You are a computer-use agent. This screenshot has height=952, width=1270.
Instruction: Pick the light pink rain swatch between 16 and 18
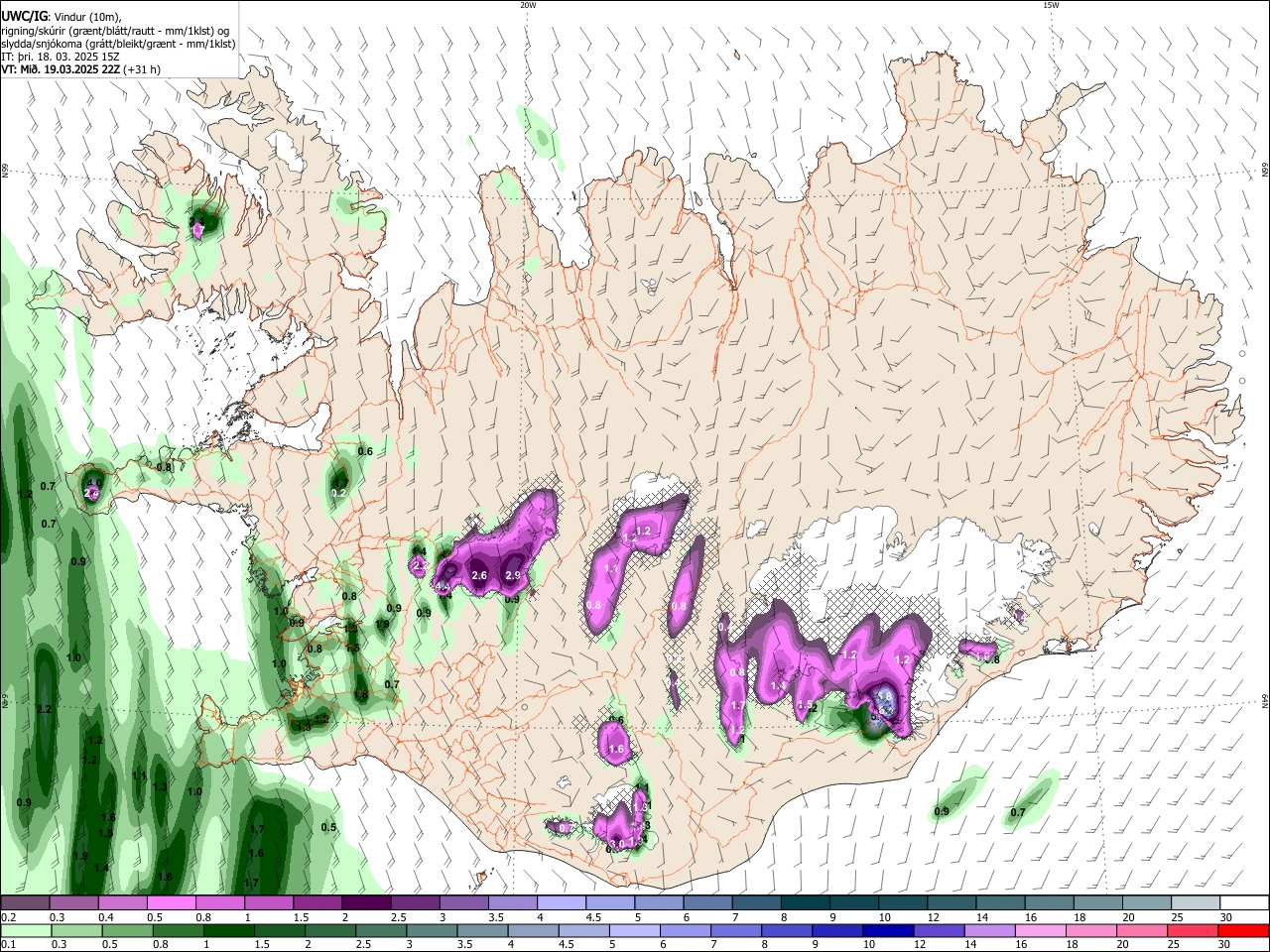pyautogui.click(x=1041, y=930)
